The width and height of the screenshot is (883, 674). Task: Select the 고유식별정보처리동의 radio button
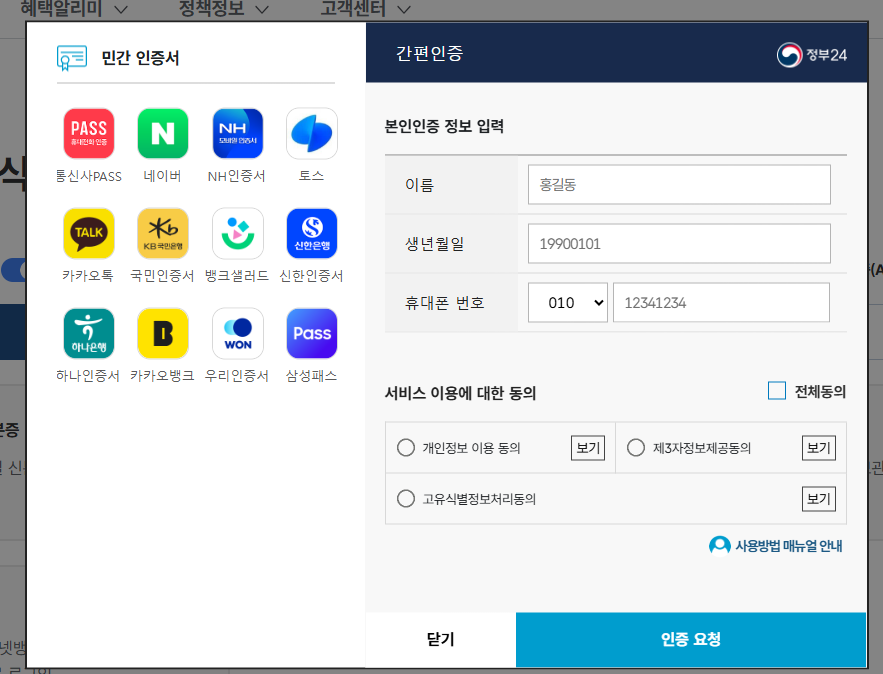pyautogui.click(x=405, y=498)
